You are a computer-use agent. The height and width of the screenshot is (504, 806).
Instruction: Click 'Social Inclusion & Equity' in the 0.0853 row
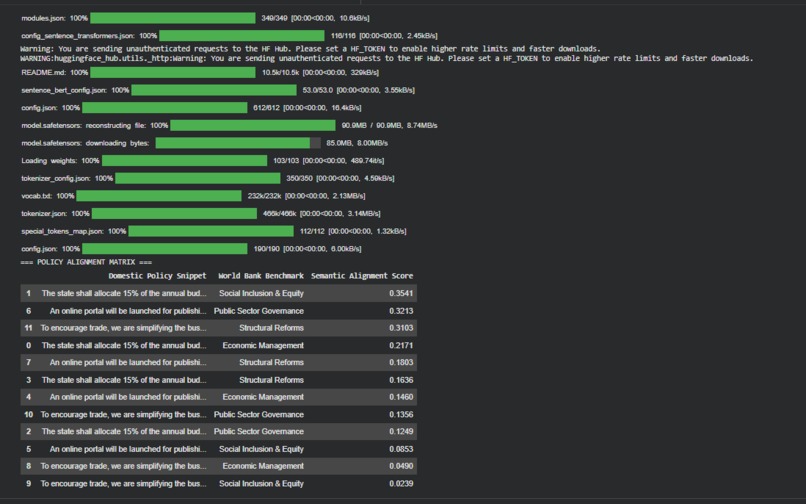(x=261, y=449)
